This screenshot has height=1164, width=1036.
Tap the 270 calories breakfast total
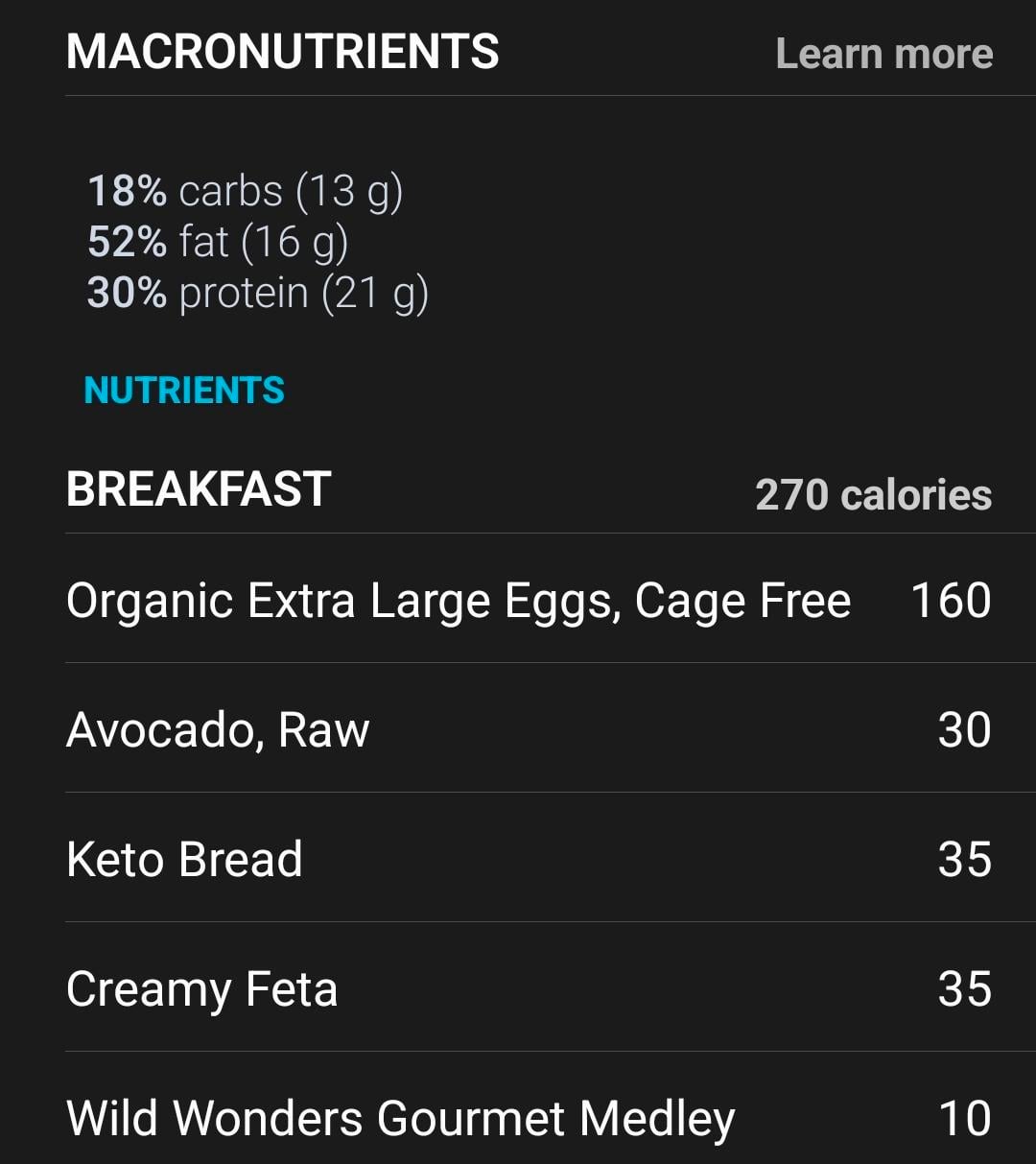tap(873, 495)
